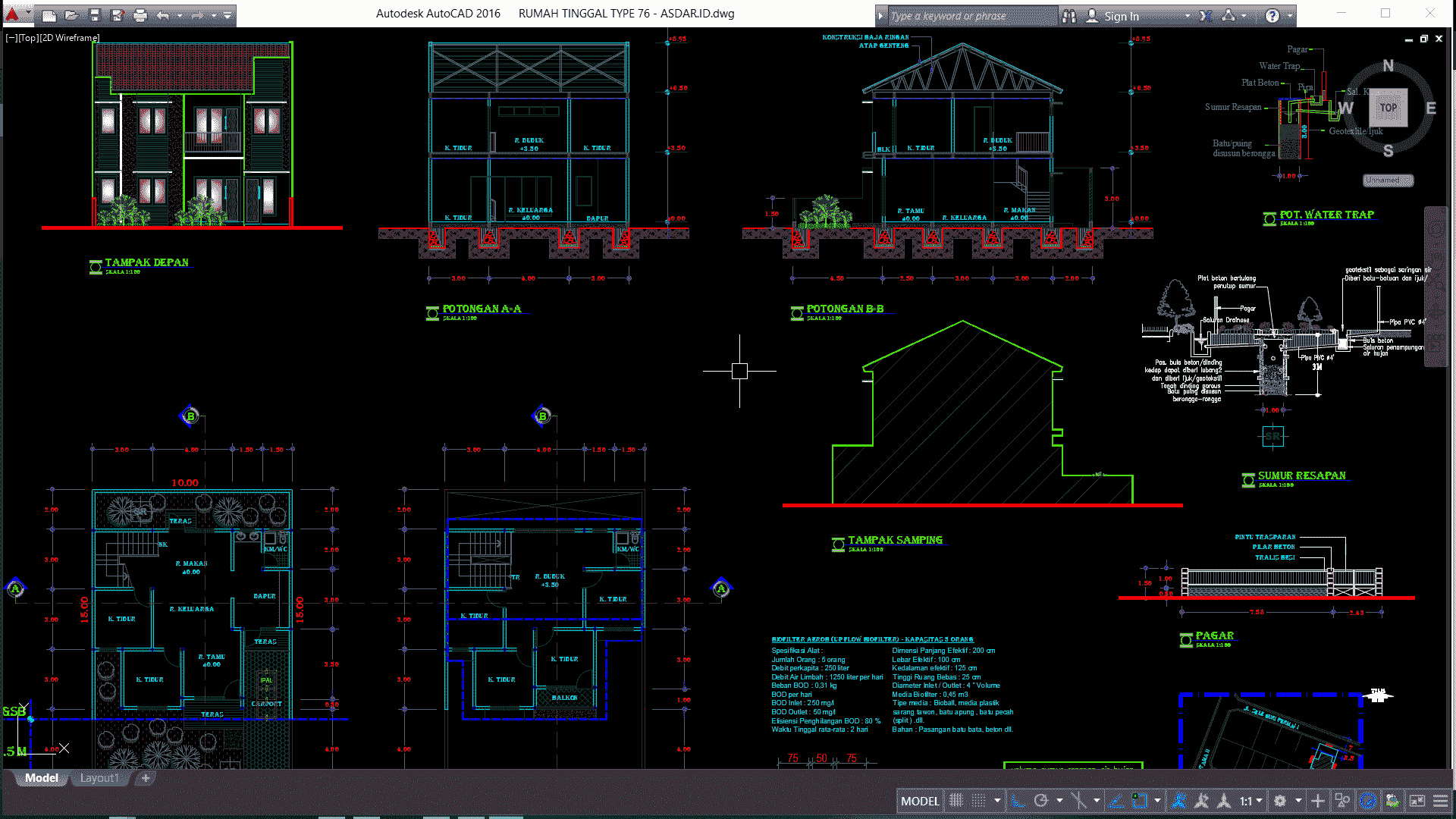Restore the drawing window with inner restore icon
Viewport: 1456px width, 819px height.
(1424, 38)
